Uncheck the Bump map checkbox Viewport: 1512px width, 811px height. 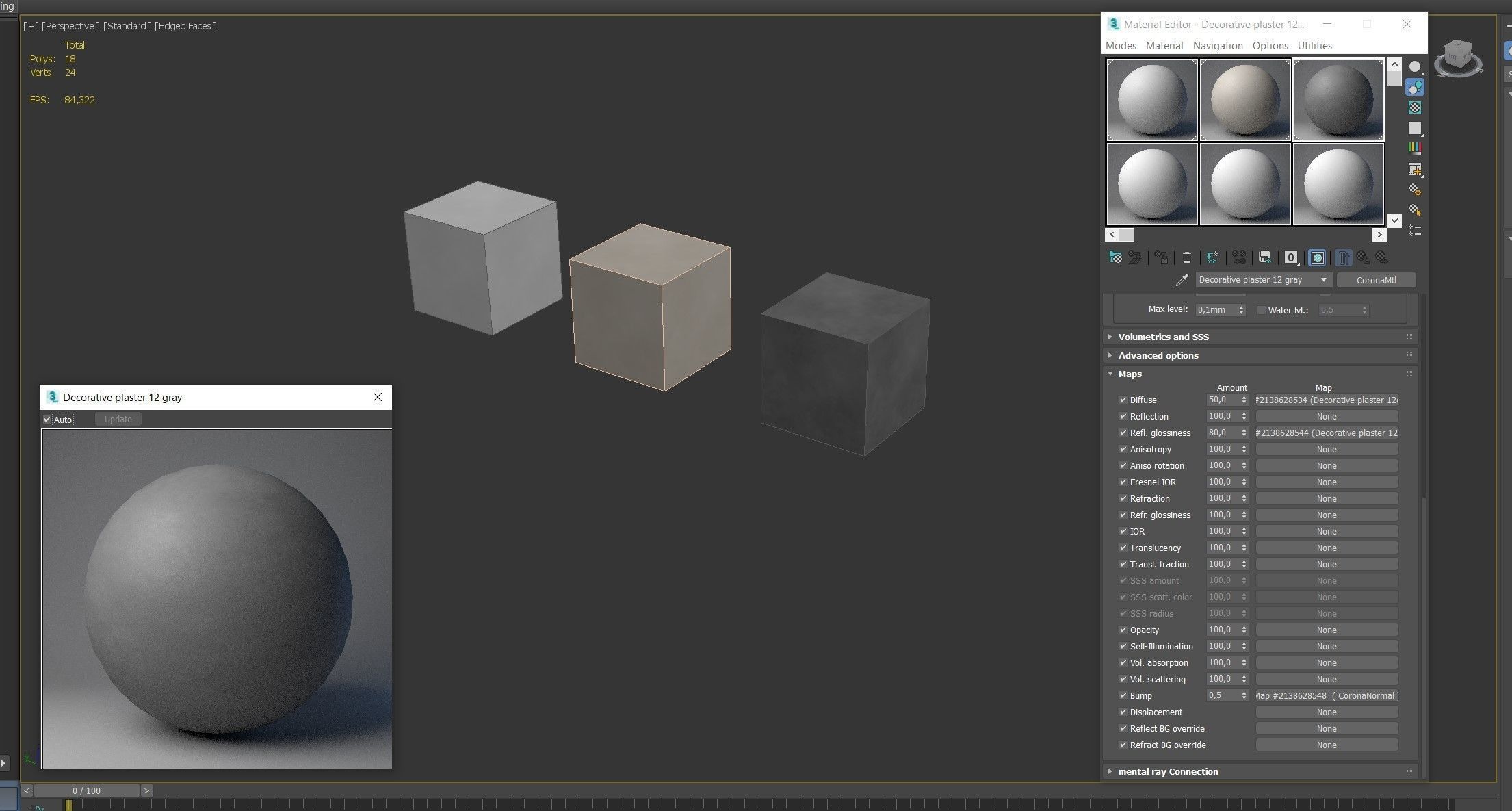[x=1123, y=695]
